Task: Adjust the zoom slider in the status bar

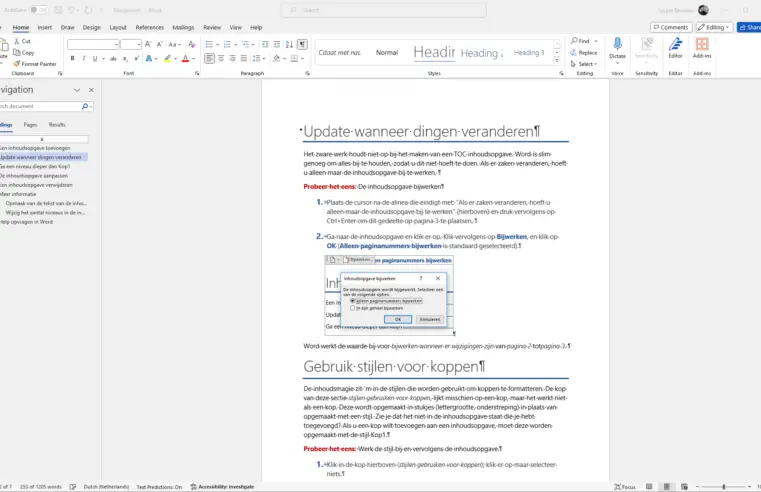Action: click(x=723, y=487)
